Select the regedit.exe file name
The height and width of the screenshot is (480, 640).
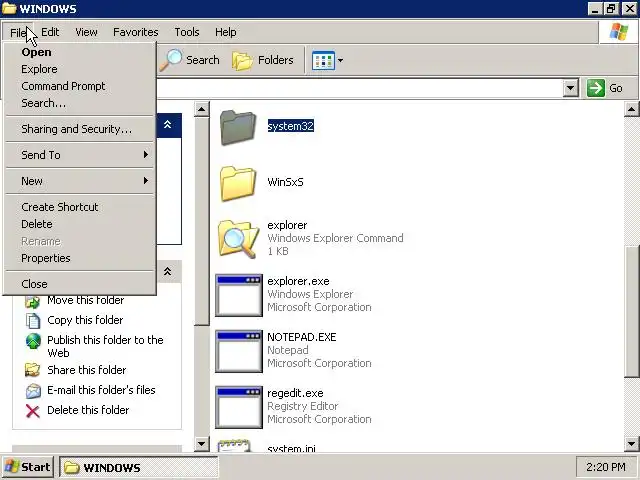click(295, 393)
